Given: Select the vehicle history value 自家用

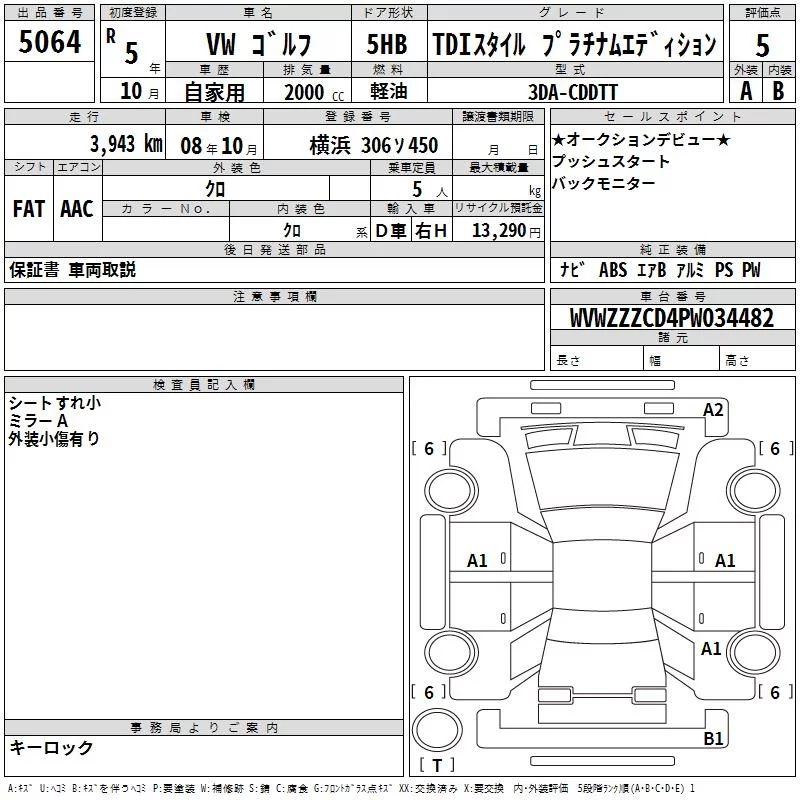Looking at the screenshot, I should [214, 92].
